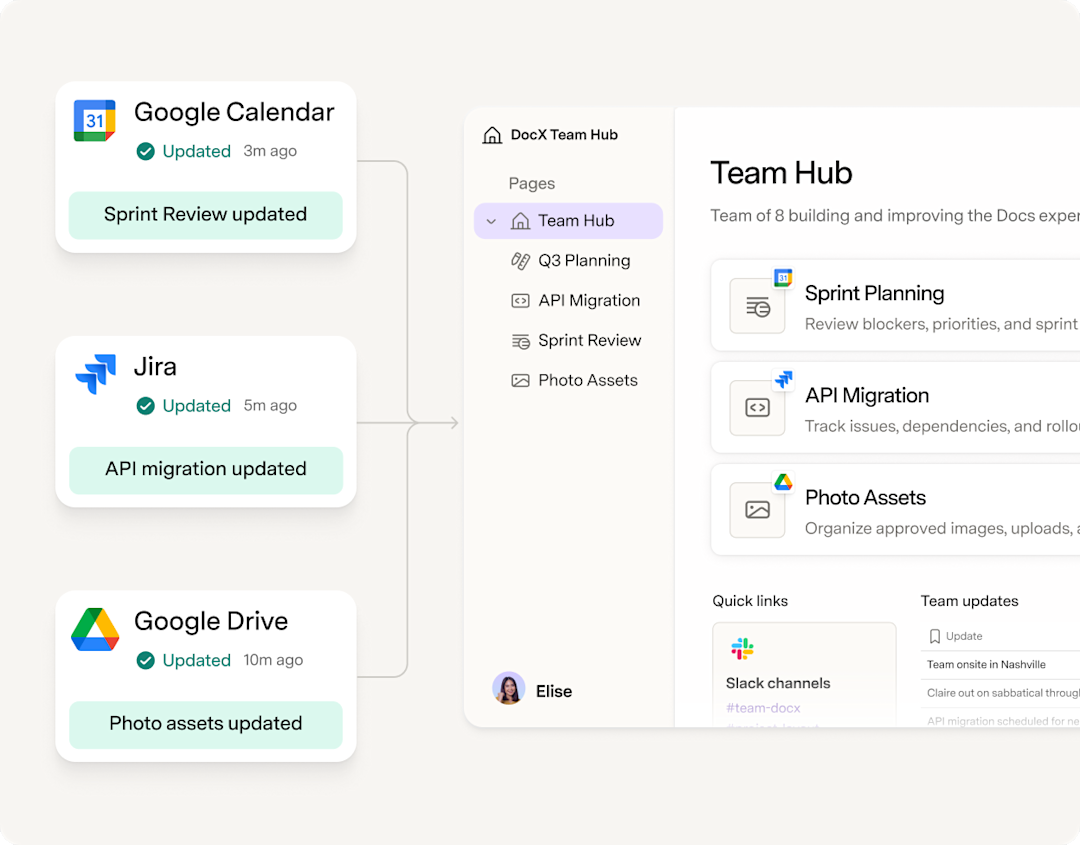Click the Slack logo in Quick links
1080x845 pixels.
click(x=742, y=649)
